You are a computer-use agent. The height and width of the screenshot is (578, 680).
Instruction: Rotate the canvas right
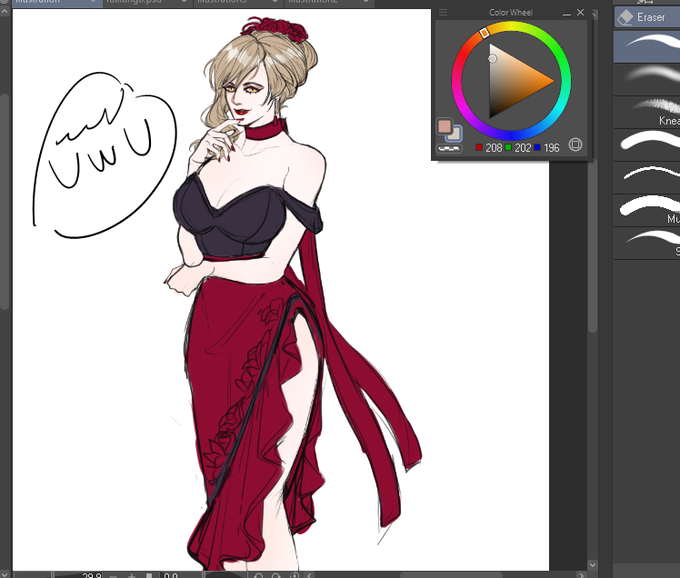point(276,576)
